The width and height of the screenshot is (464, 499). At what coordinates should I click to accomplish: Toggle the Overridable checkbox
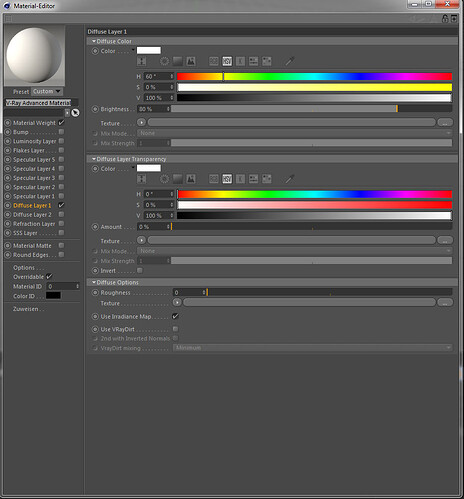[x=49, y=277]
